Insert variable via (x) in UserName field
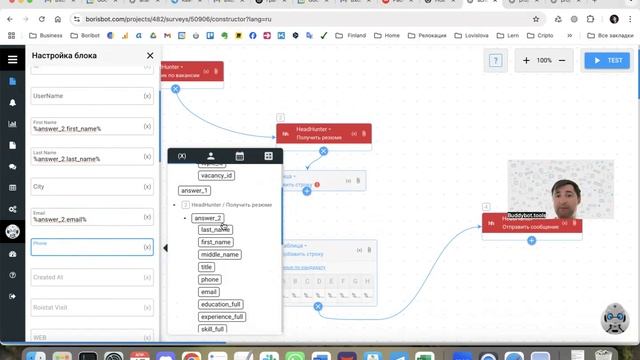This screenshot has height=360, width=640. click(x=147, y=96)
